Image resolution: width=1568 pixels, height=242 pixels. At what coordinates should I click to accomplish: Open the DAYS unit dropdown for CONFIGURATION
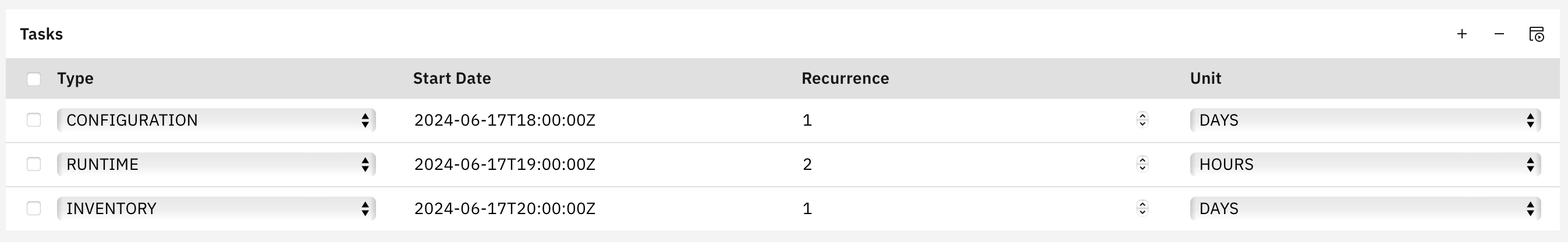(1365, 120)
